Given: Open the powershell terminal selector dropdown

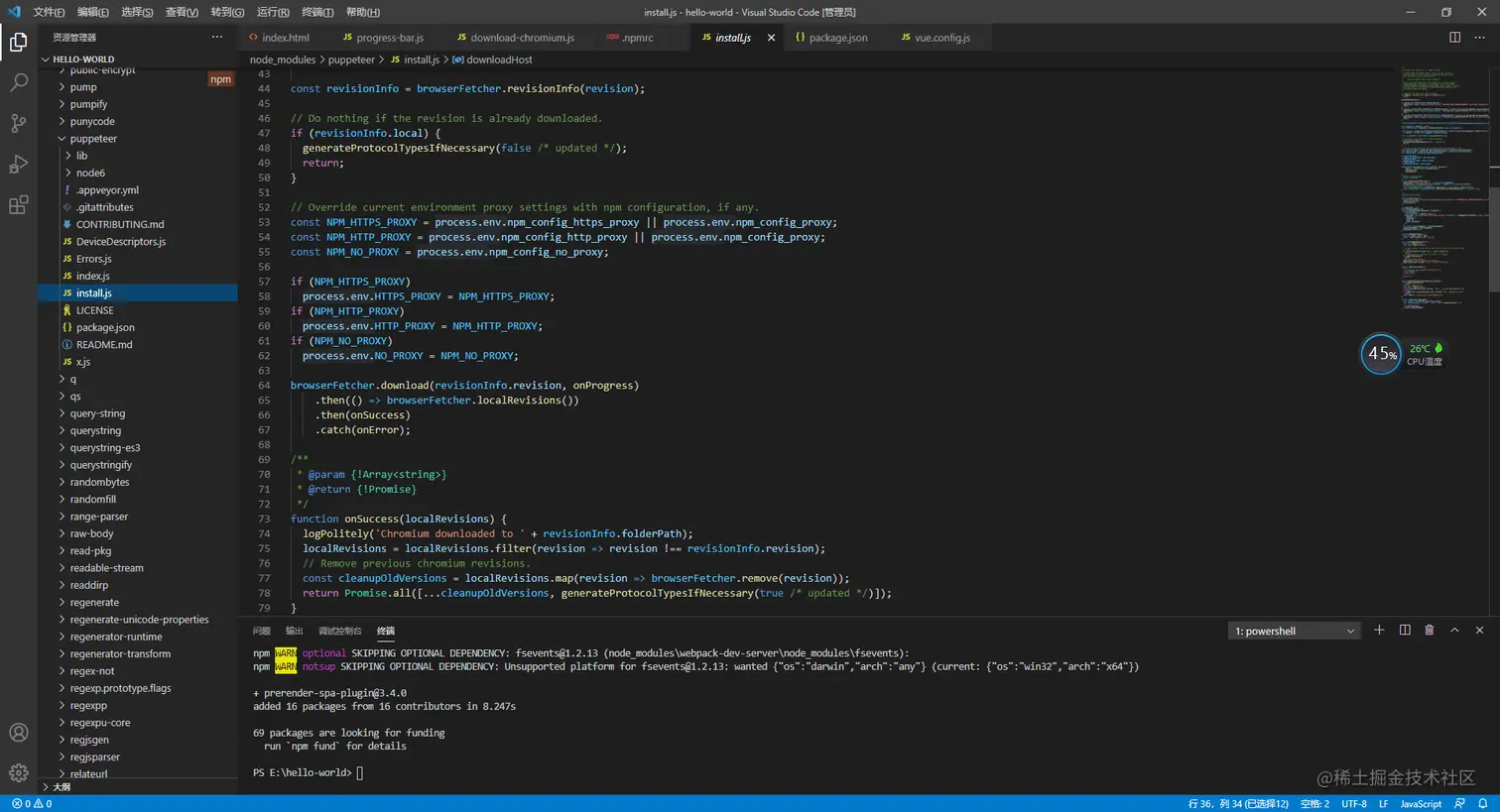Looking at the screenshot, I should click(1295, 632).
